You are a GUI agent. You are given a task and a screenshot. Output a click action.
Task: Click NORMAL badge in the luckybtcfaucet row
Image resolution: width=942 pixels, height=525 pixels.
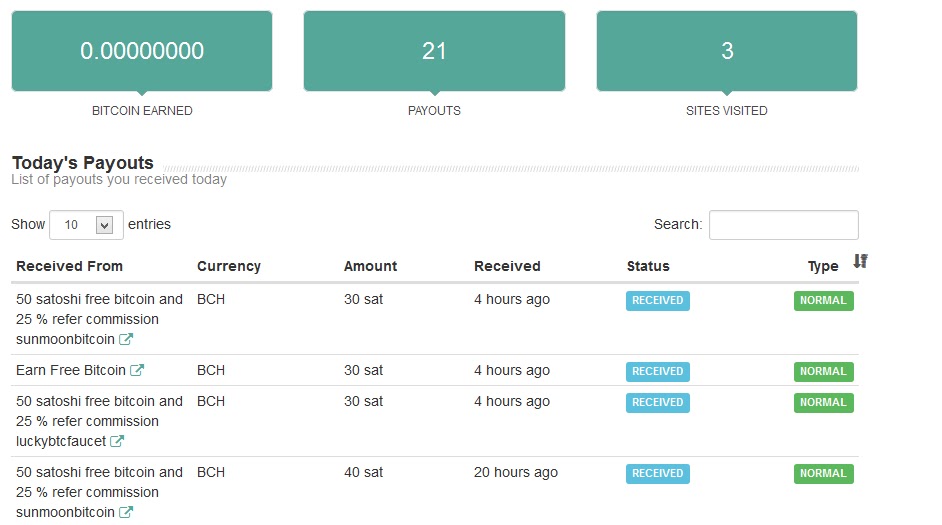823,402
